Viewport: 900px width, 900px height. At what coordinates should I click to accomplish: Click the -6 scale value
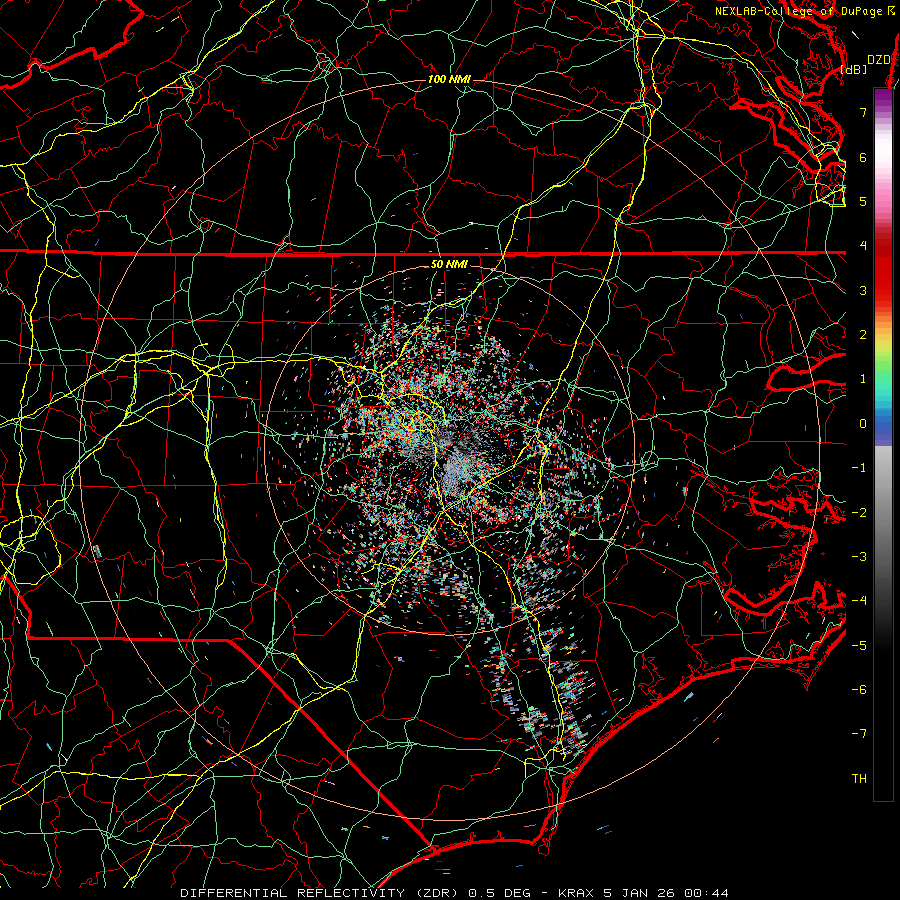pos(859,690)
